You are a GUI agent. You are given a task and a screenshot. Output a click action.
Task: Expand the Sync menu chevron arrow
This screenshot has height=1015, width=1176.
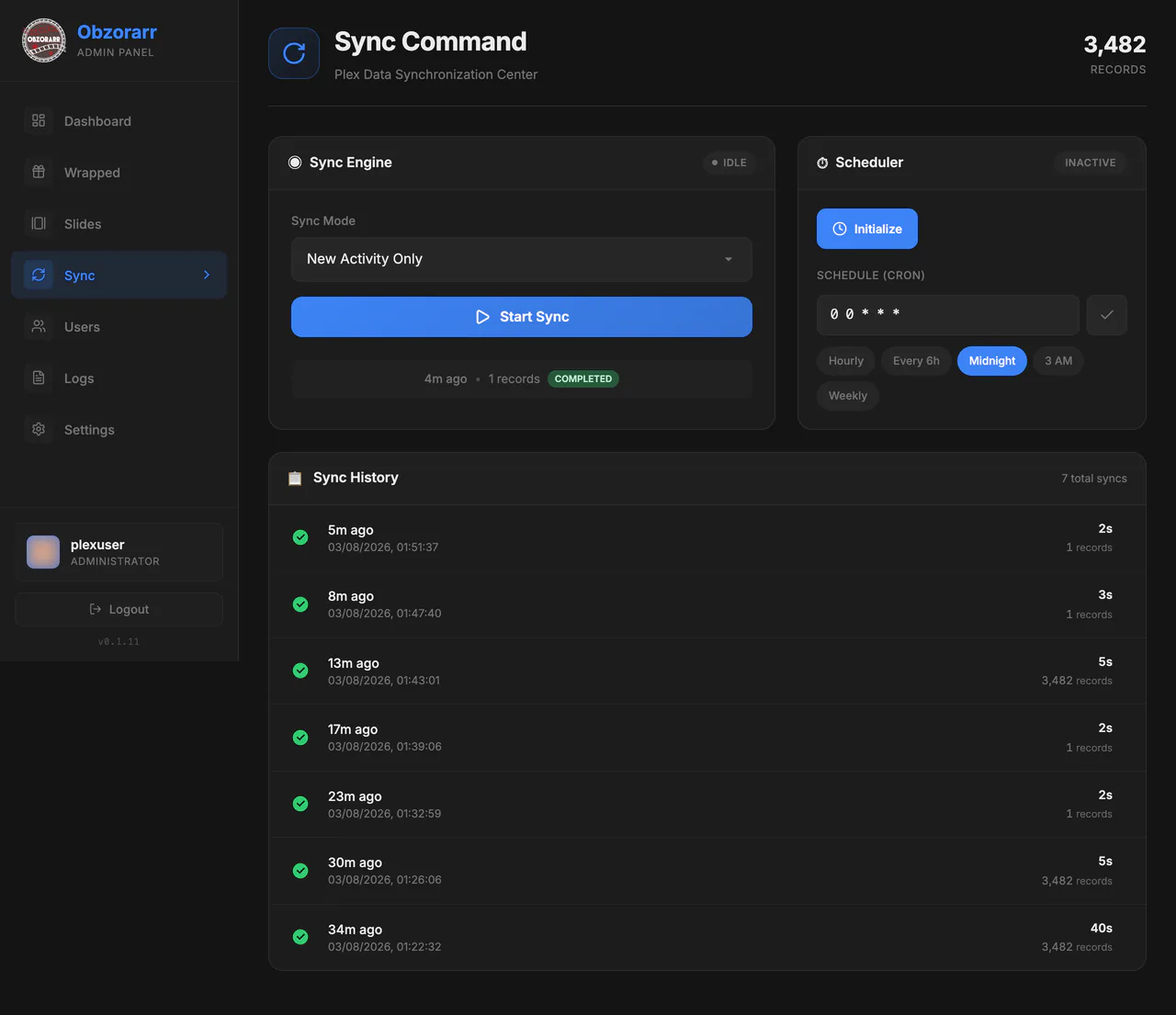click(207, 275)
